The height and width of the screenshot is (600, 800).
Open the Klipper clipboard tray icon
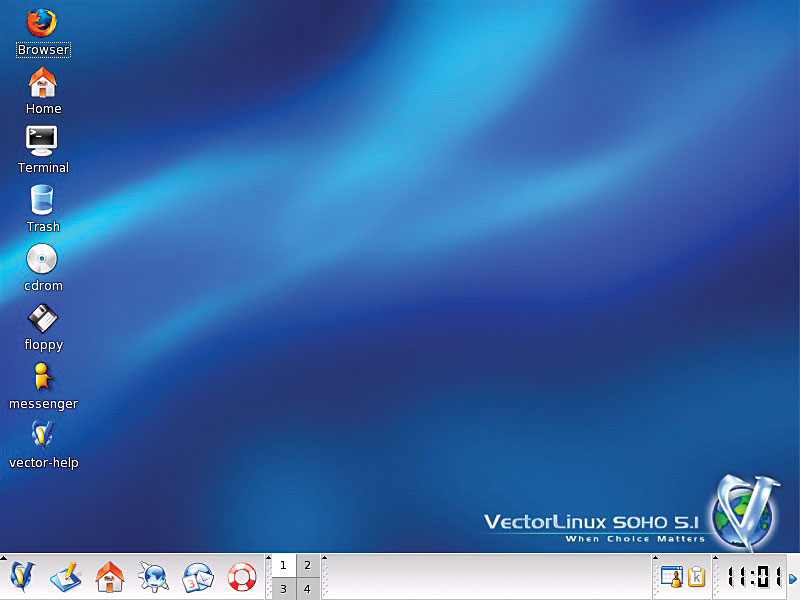point(696,577)
